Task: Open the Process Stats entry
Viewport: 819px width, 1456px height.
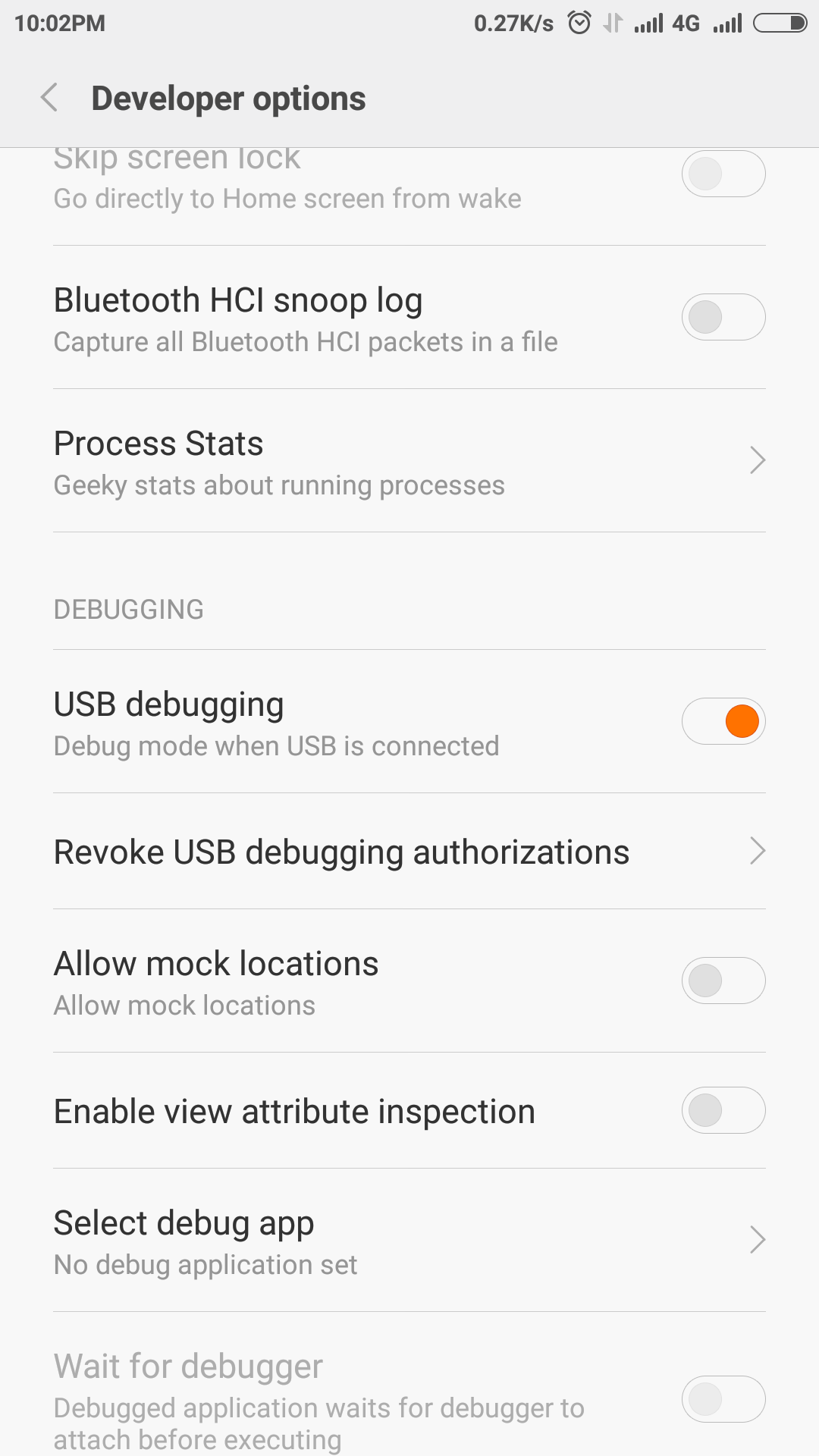Action: tap(279, 461)
